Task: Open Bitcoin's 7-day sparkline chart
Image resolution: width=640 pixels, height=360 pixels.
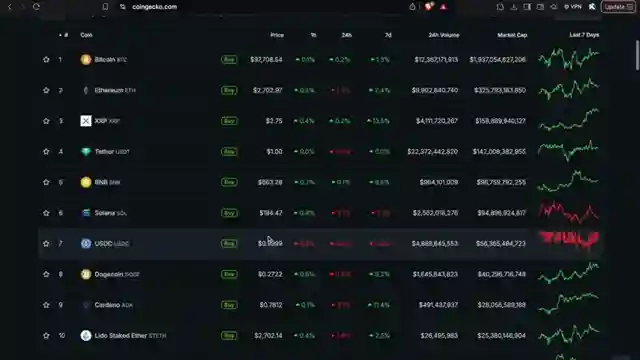Action: click(x=569, y=58)
